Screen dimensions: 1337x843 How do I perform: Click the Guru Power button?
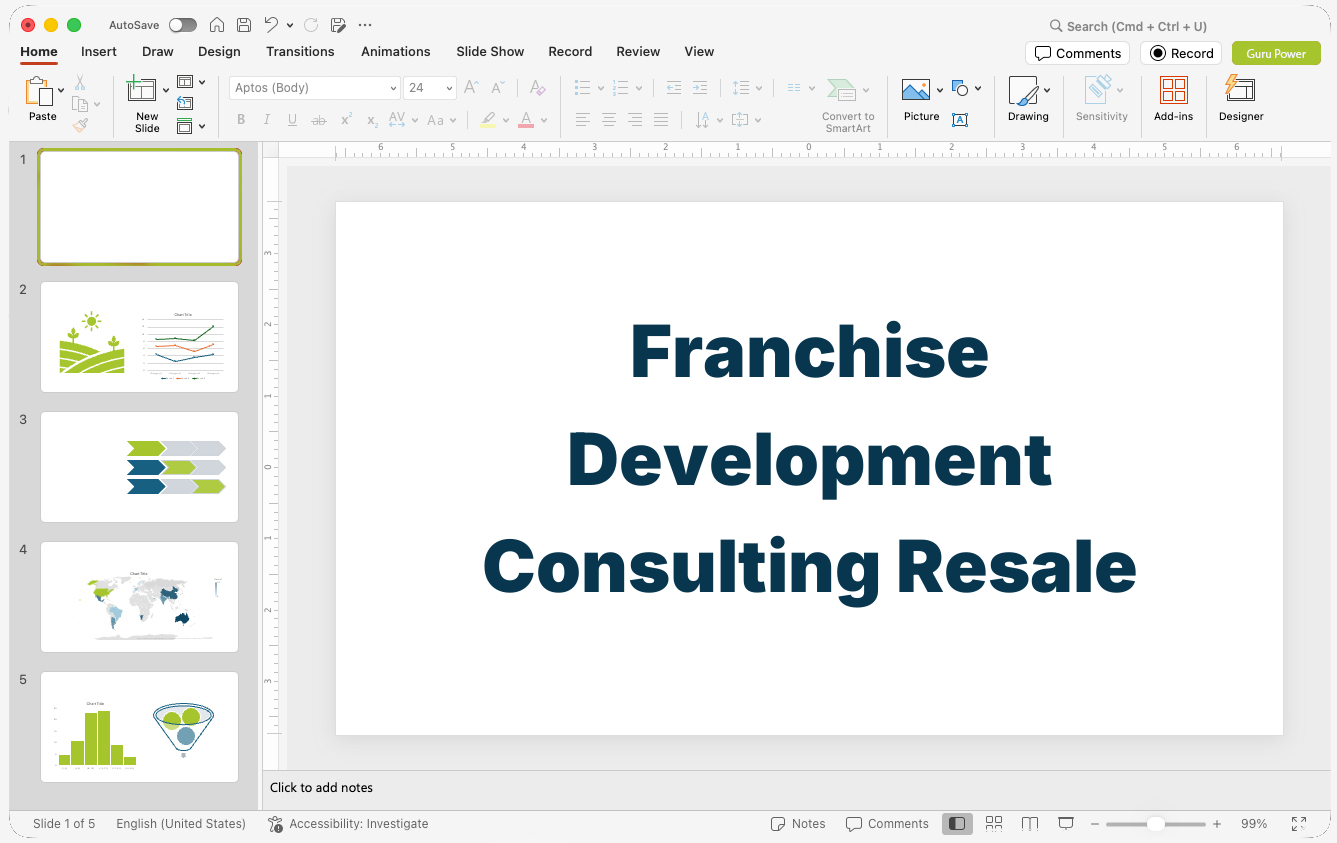click(1276, 53)
